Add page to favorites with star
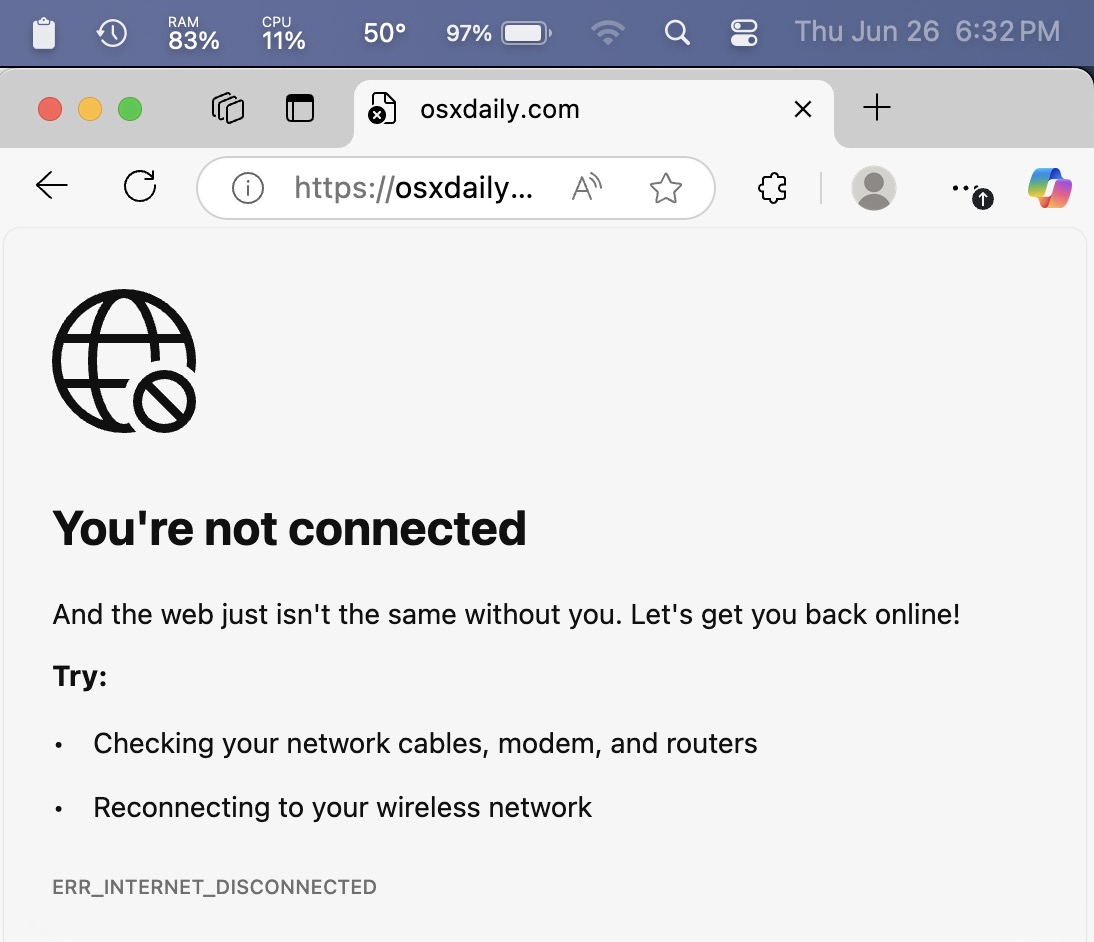This screenshot has height=942, width=1094. pyautogui.click(x=665, y=188)
